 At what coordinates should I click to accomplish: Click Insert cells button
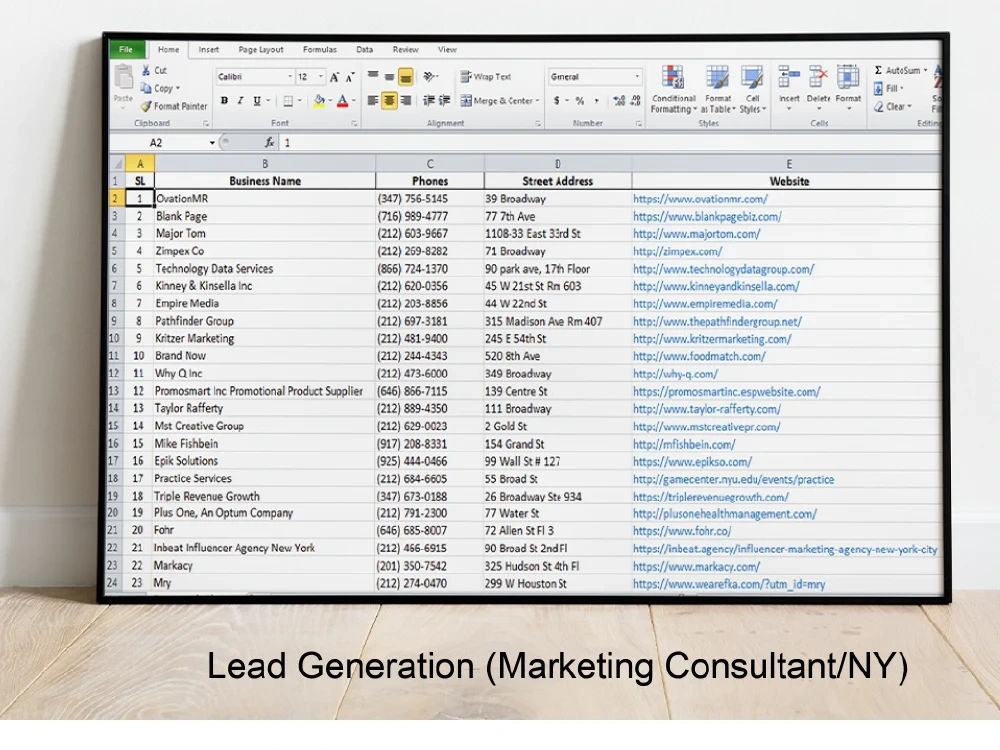789,87
